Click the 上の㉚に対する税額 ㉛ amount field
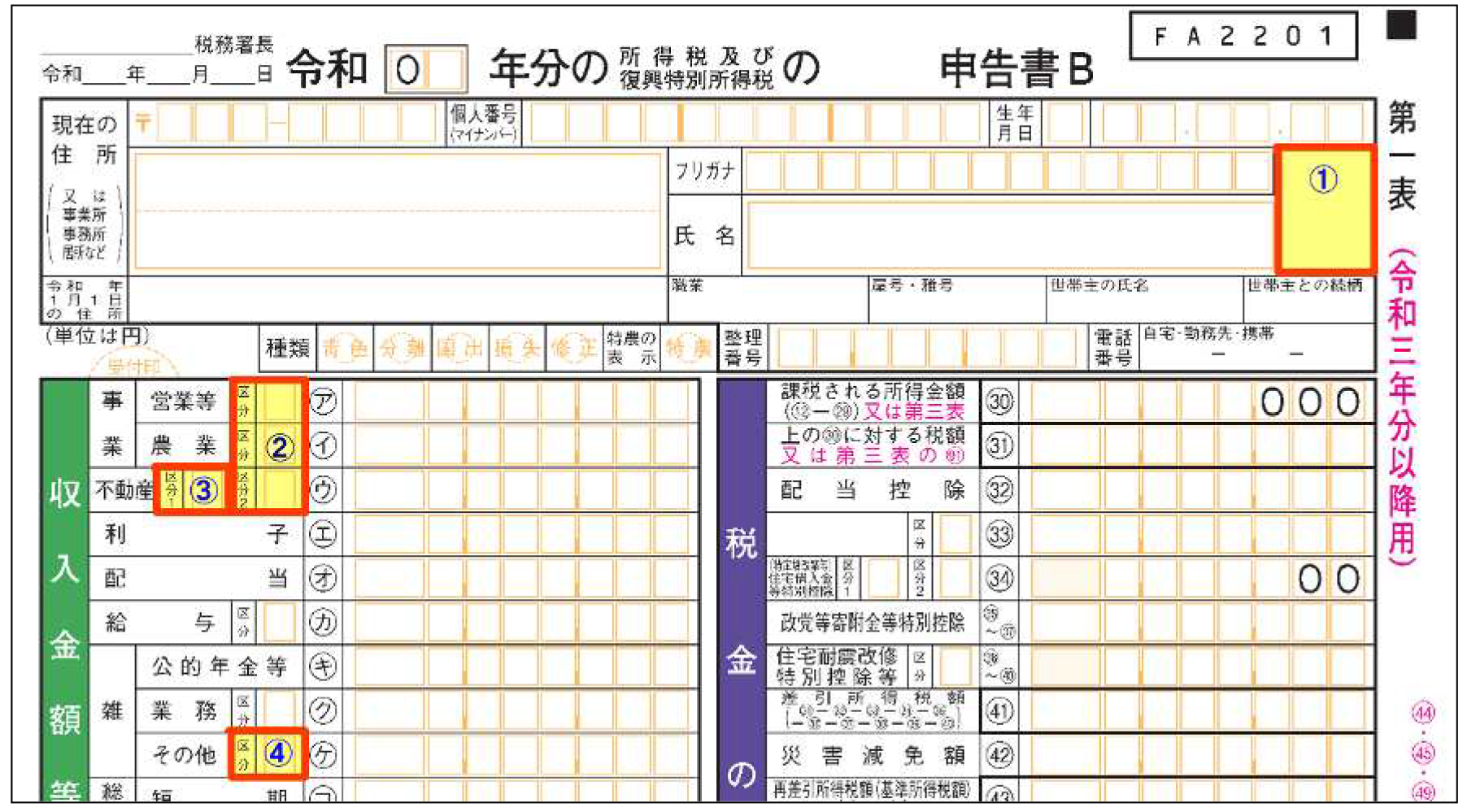The height and width of the screenshot is (812, 1467). pos(1196,445)
